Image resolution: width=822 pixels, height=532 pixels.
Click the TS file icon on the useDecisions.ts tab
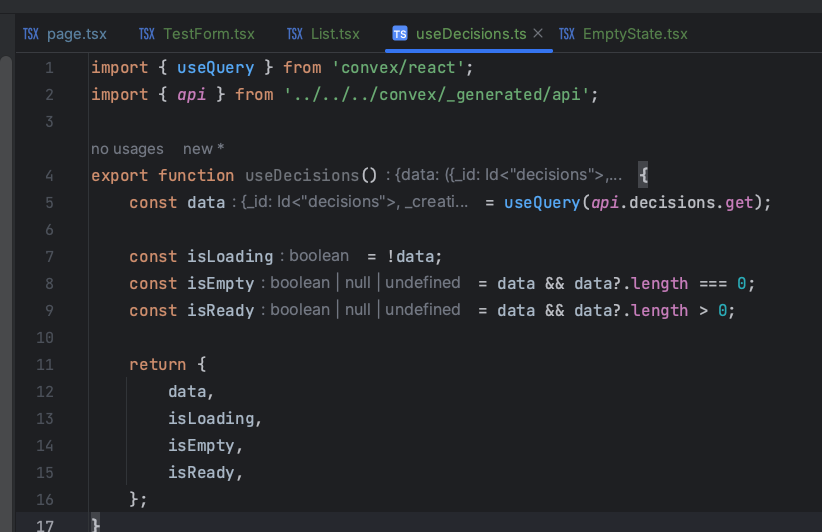tap(400, 34)
